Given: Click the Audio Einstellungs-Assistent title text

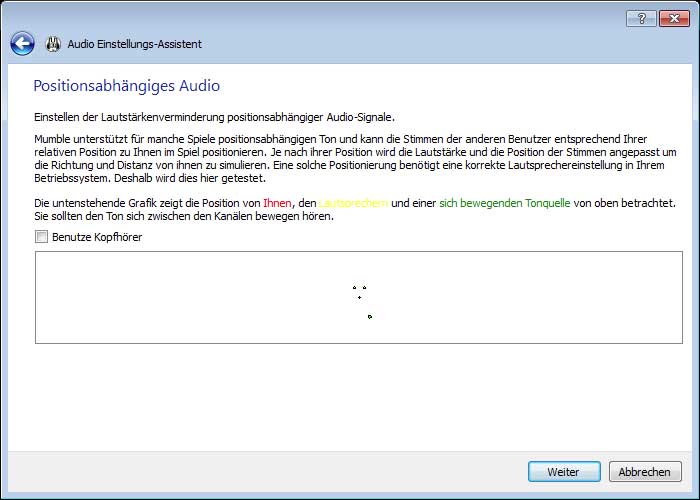Looking at the screenshot, I should click(x=135, y=44).
